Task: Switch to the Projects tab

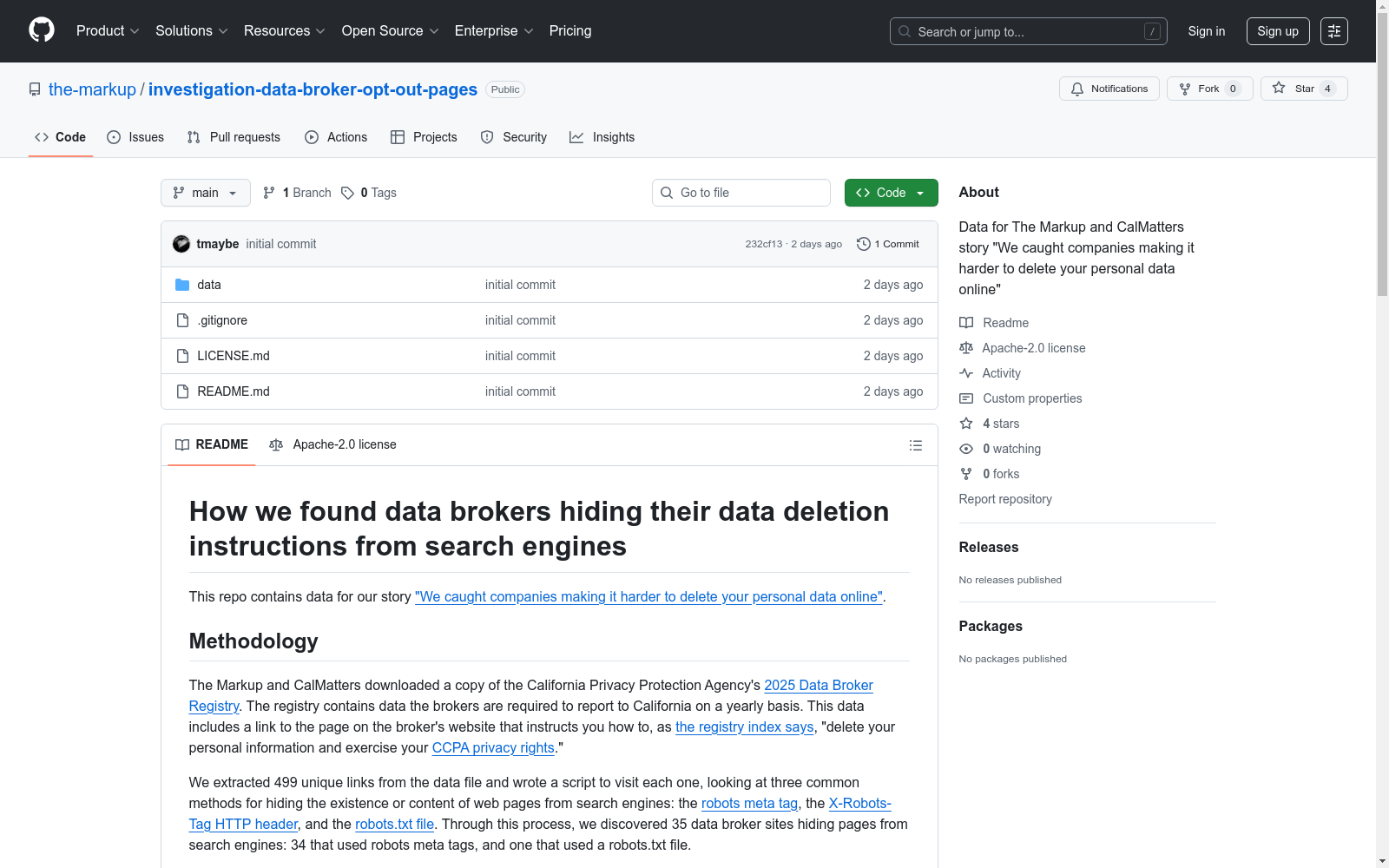Action: click(x=424, y=137)
